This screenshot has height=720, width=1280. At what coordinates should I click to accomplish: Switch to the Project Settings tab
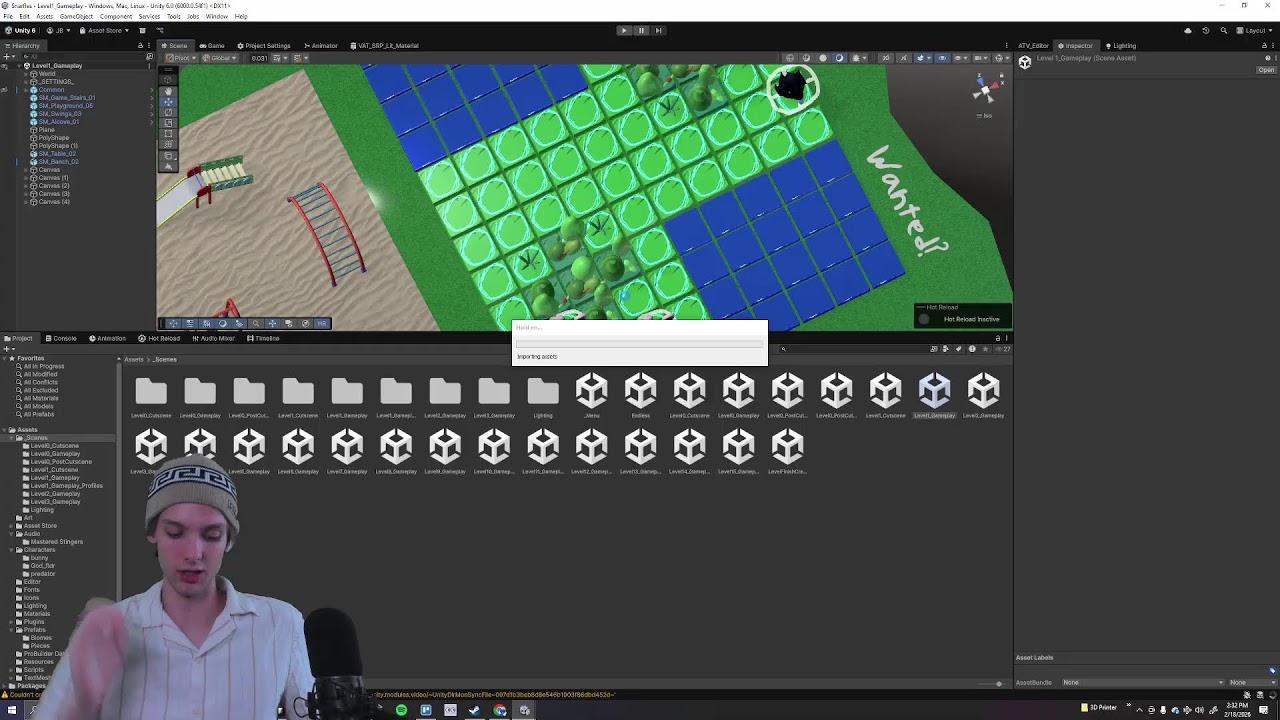[263, 45]
